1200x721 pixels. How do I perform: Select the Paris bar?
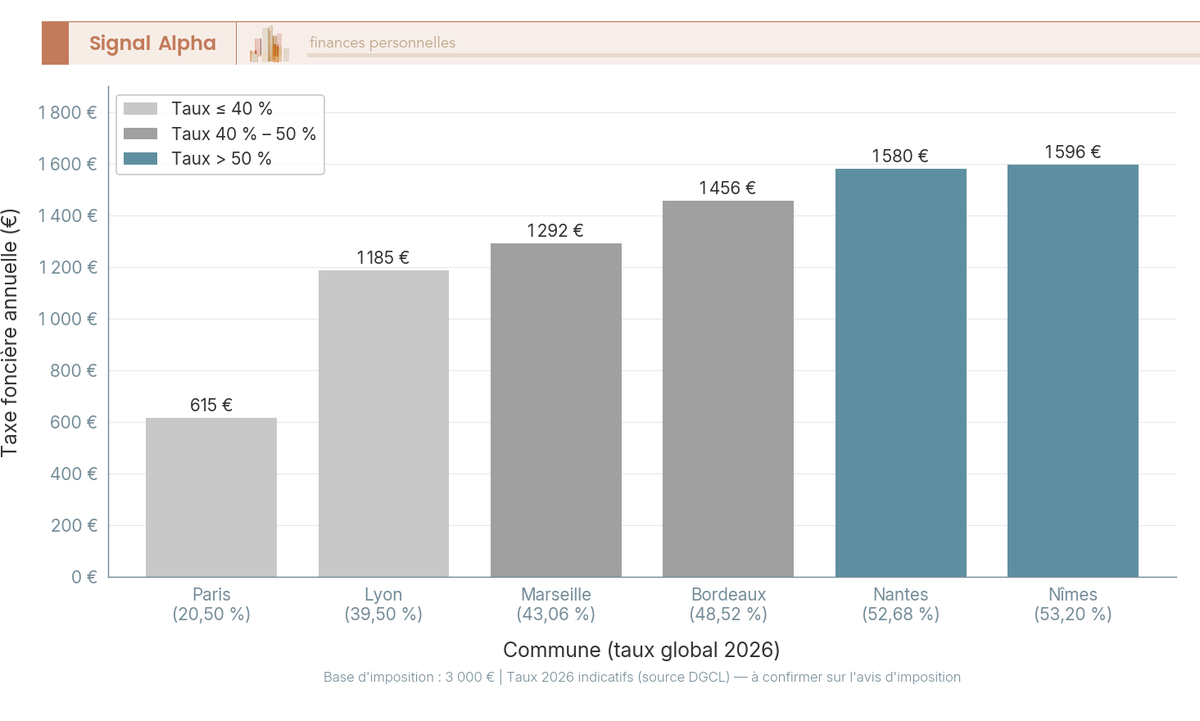[211, 497]
